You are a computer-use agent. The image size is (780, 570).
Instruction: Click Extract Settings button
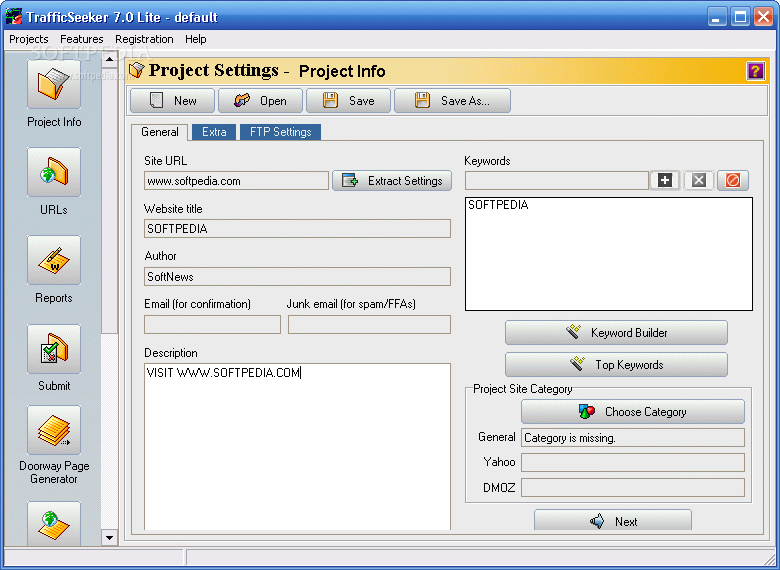(x=392, y=181)
